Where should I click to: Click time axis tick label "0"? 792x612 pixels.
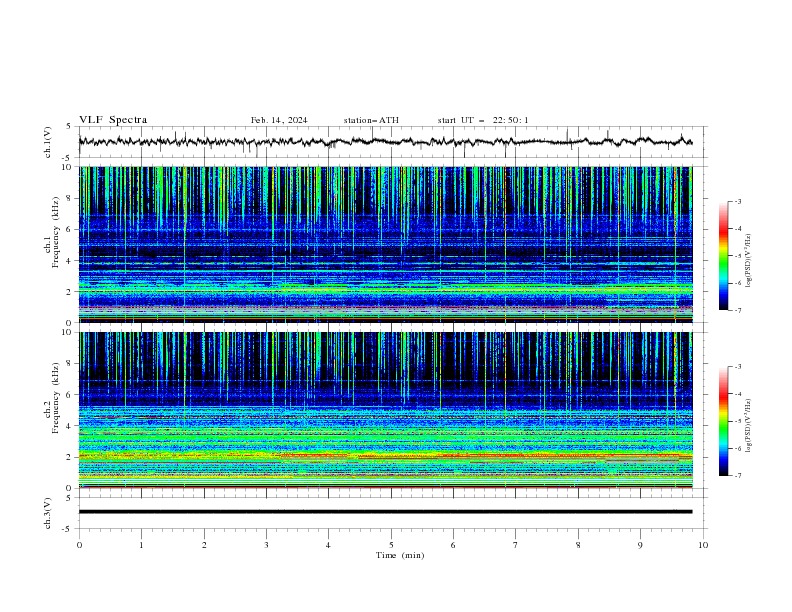(x=79, y=545)
